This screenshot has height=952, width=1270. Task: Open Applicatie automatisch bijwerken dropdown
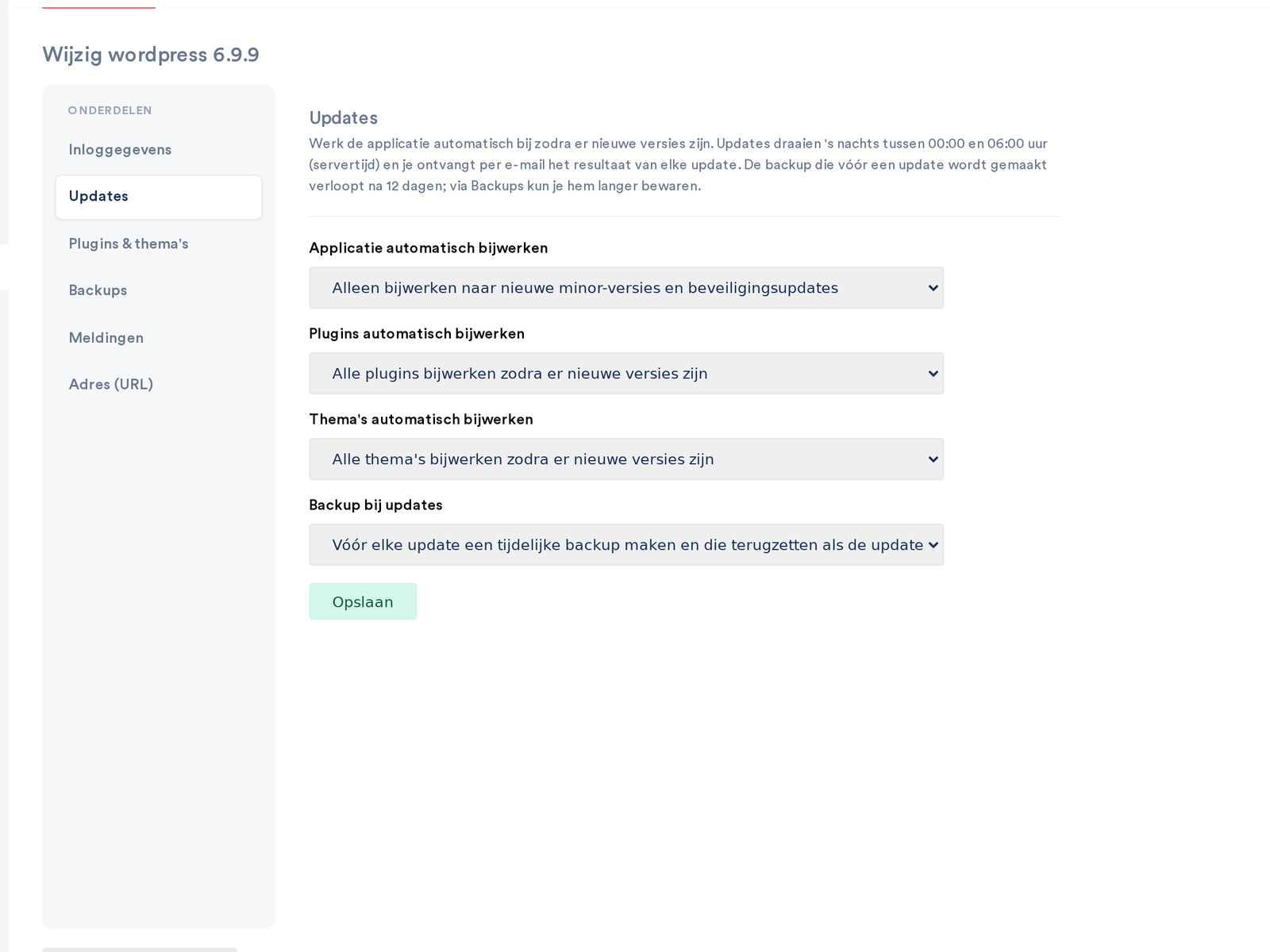pos(626,288)
